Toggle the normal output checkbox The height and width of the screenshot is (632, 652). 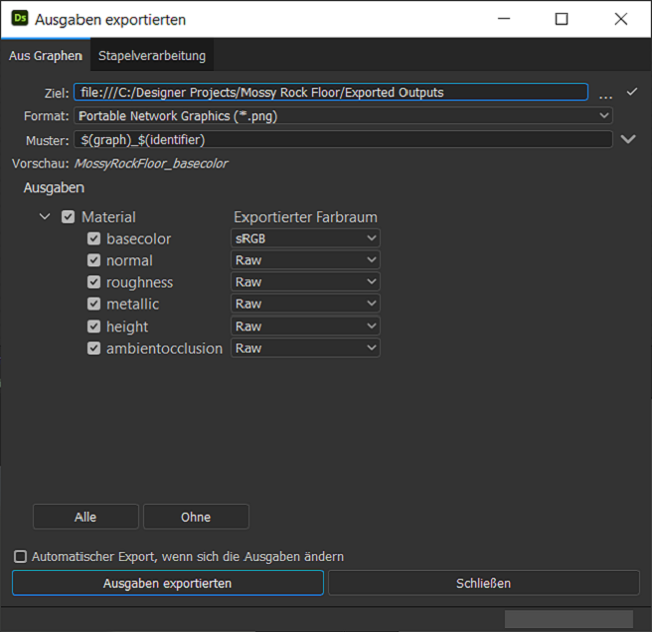[94, 261]
